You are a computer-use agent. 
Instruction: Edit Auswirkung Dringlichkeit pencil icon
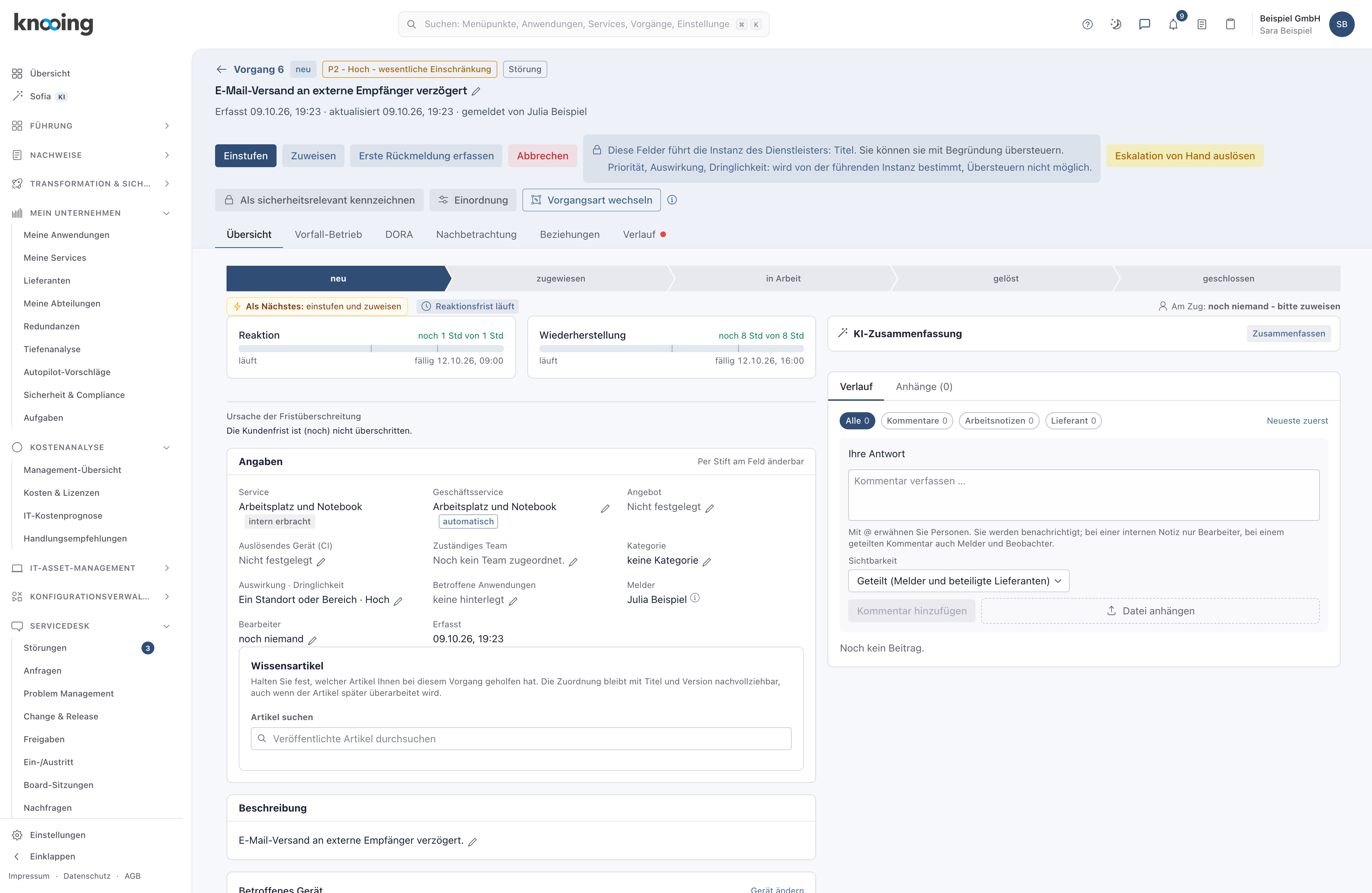398,601
